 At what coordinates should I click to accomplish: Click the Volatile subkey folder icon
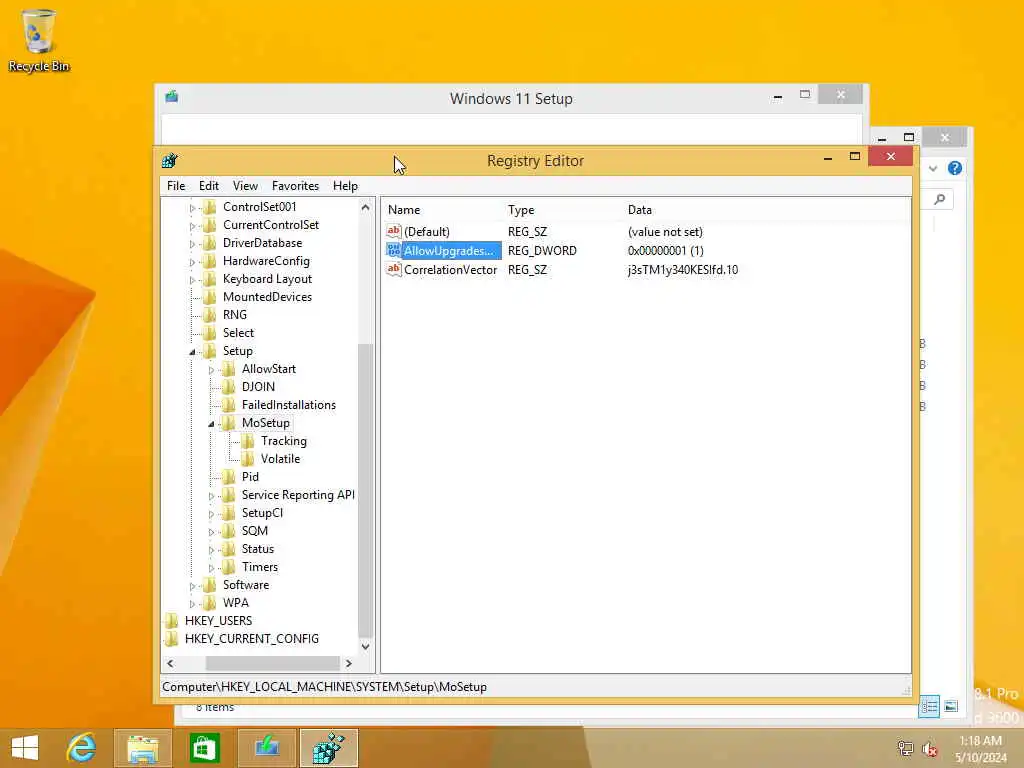pos(248,459)
